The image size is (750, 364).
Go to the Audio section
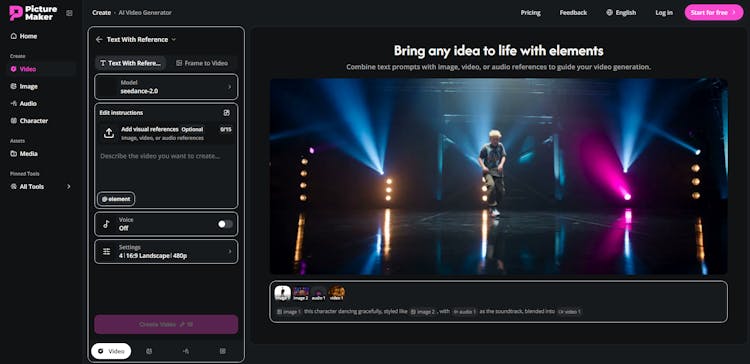click(x=28, y=103)
